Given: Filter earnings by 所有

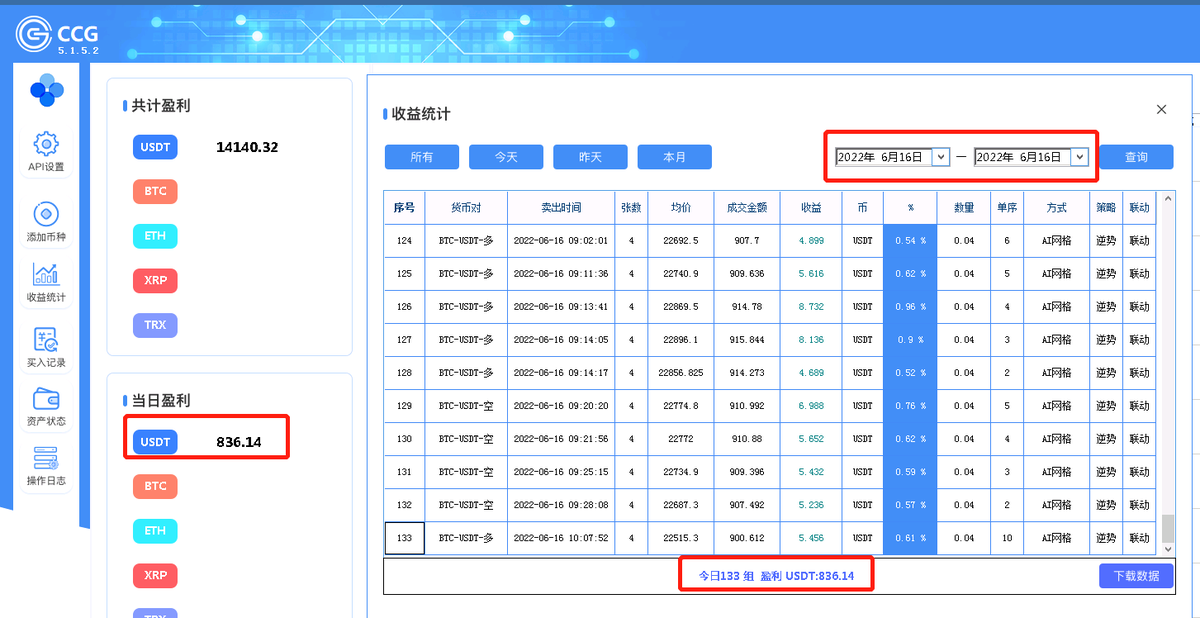Looking at the screenshot, I should coord(422,157).
